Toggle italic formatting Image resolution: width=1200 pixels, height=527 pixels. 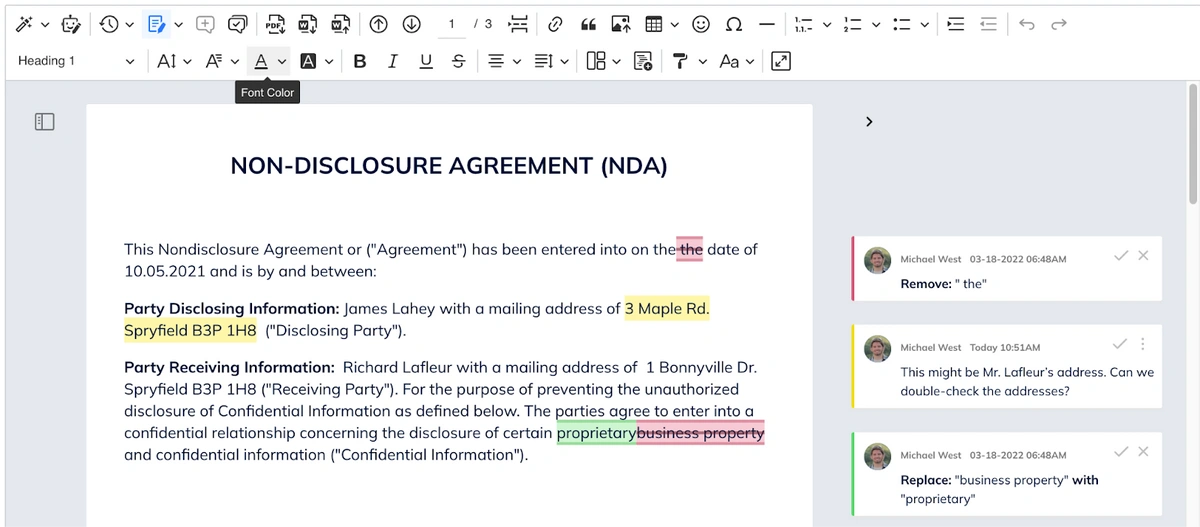click(x=393, y=61)
